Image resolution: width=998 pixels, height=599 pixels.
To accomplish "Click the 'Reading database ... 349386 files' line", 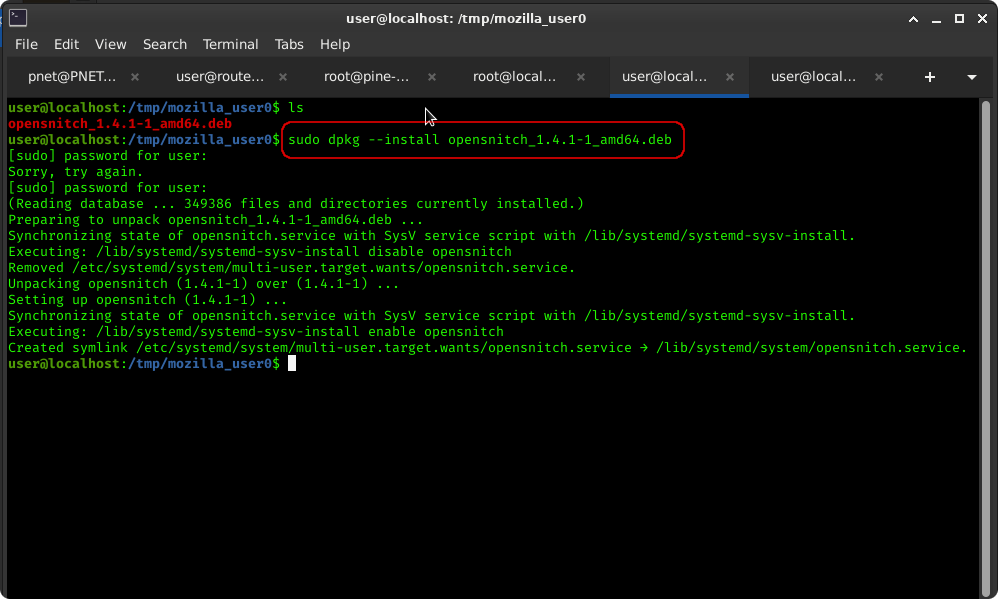I will point(296,204).
